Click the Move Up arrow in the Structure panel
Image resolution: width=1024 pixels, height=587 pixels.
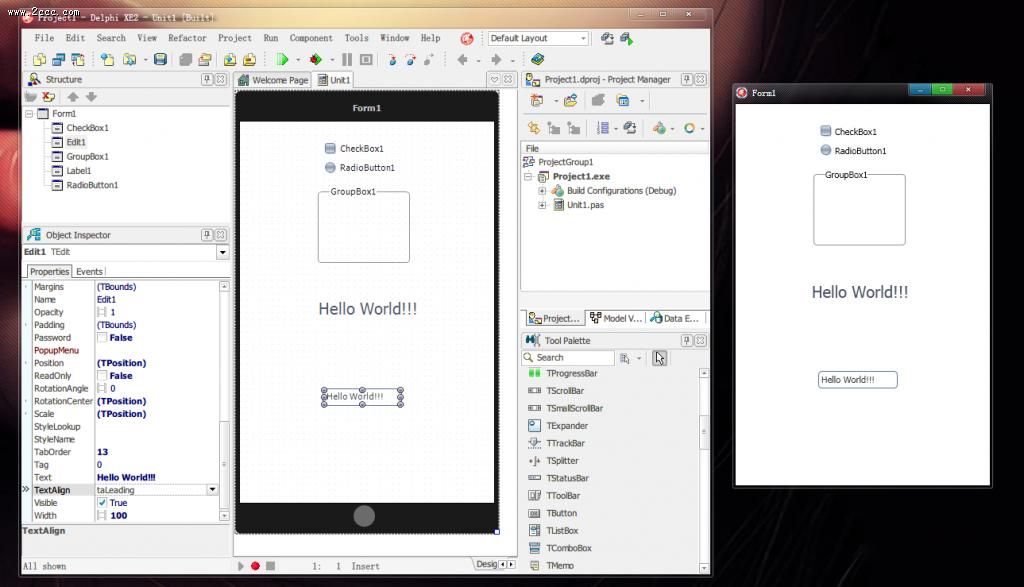72,97
